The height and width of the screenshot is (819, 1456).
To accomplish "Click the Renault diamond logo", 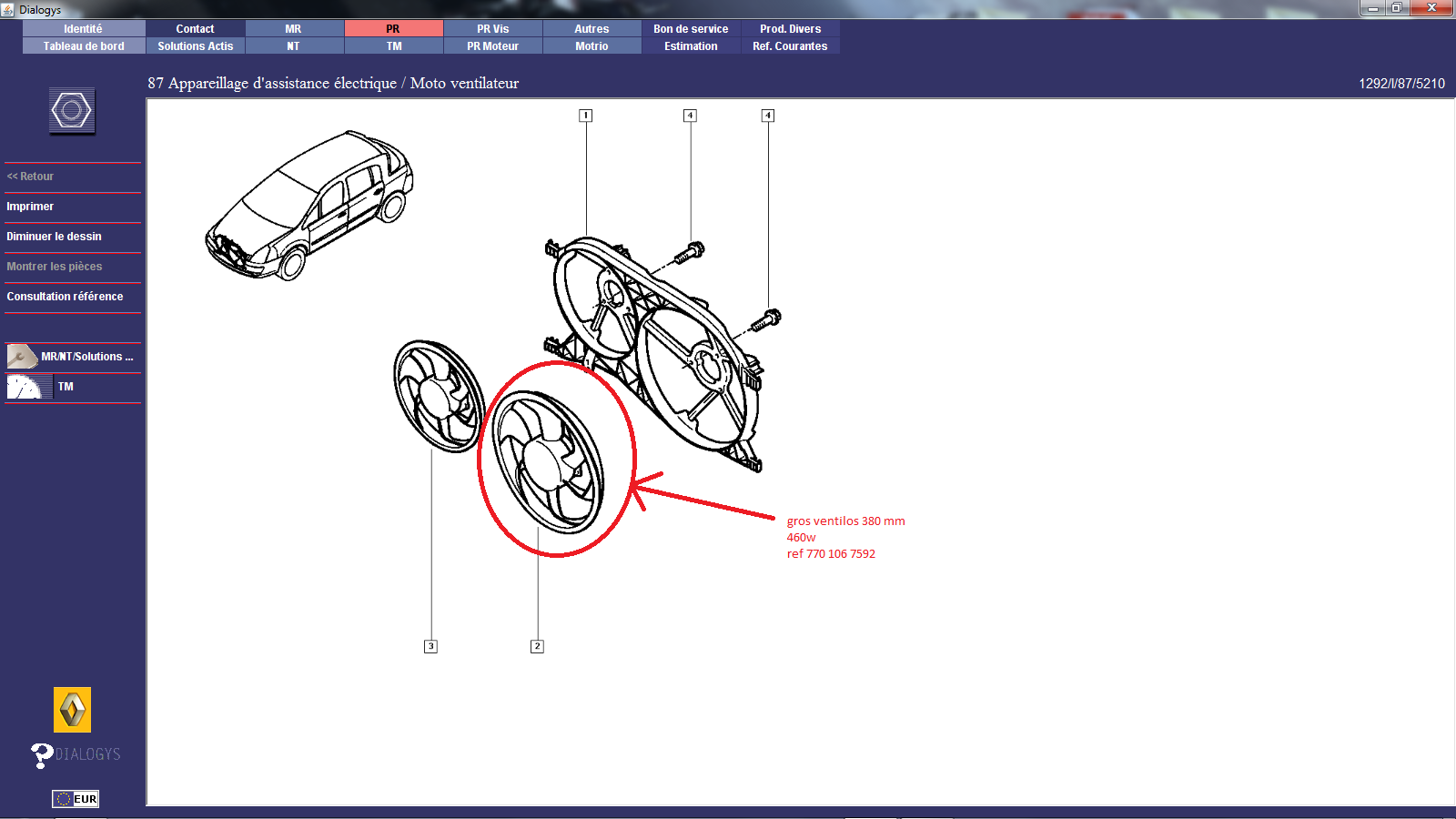I will [72, 710].
